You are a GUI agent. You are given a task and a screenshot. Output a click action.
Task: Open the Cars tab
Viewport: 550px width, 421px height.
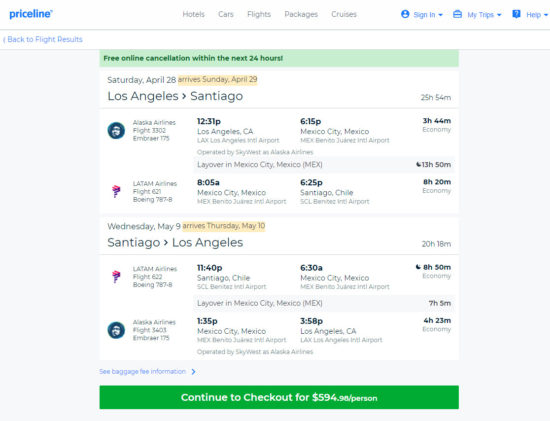pyautogui.click(x=226, y=14)
